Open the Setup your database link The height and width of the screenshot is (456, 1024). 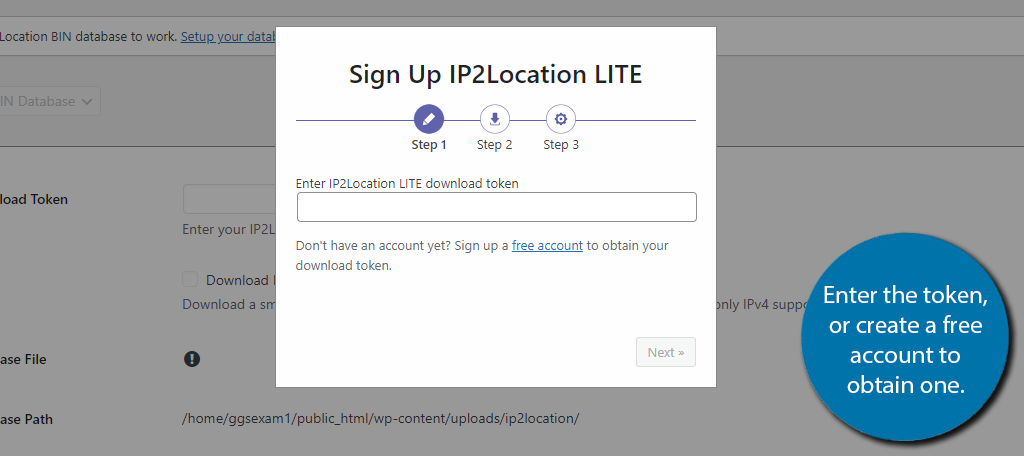[228, 37]
